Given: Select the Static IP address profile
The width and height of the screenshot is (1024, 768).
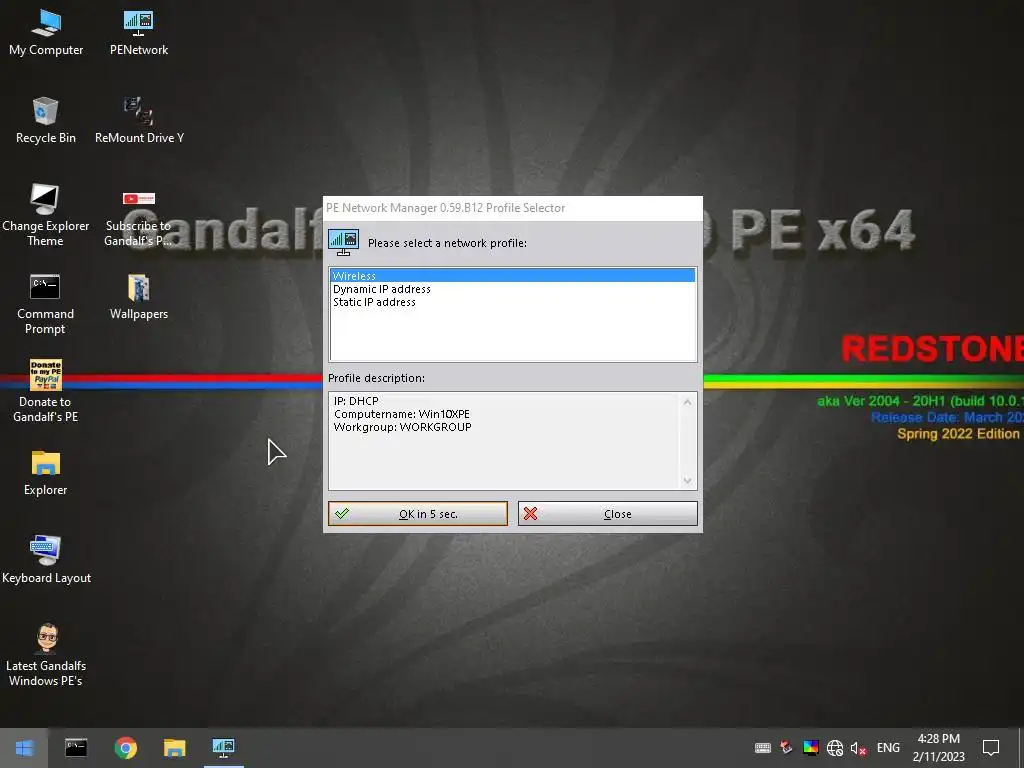Looking at the screenshot, I should 513,302.
